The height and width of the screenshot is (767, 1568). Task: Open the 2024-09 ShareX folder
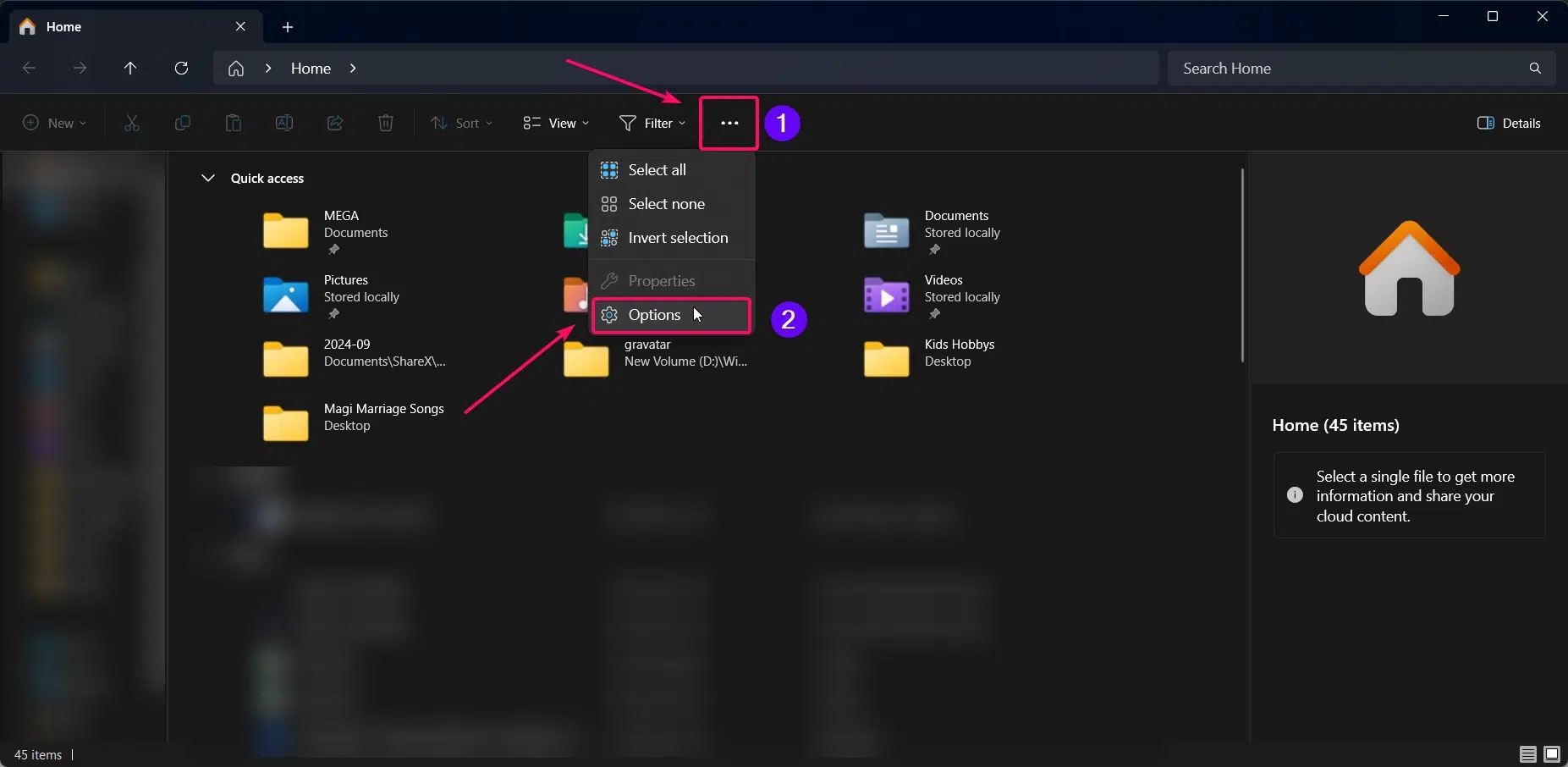286,359
